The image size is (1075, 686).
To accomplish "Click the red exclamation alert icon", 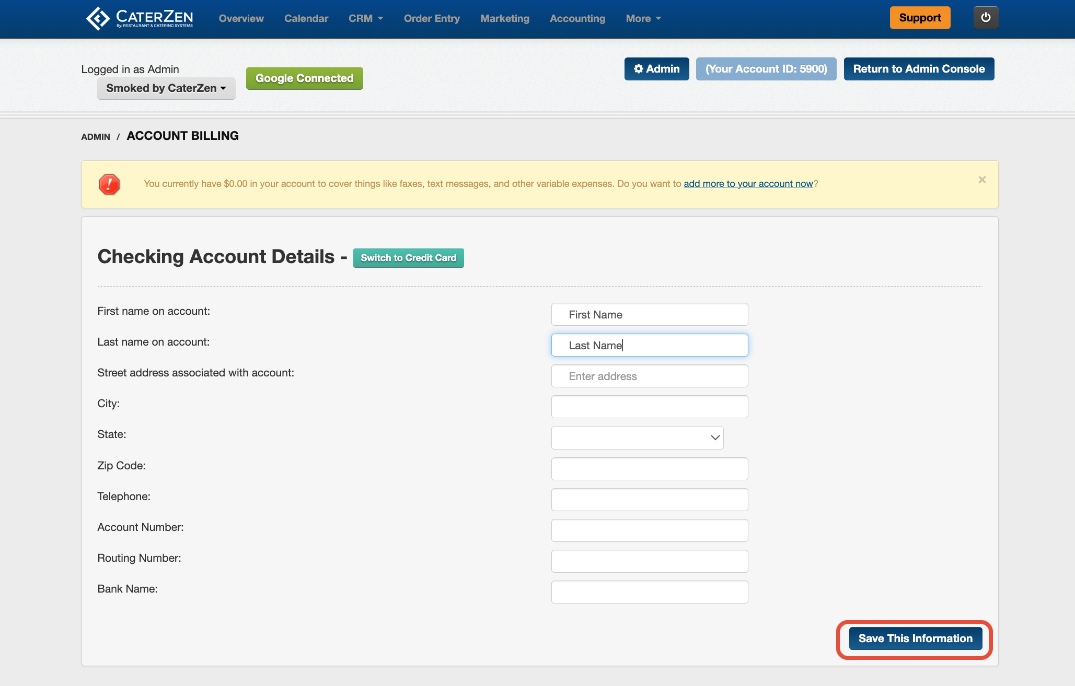I will (x=110, y=184).
